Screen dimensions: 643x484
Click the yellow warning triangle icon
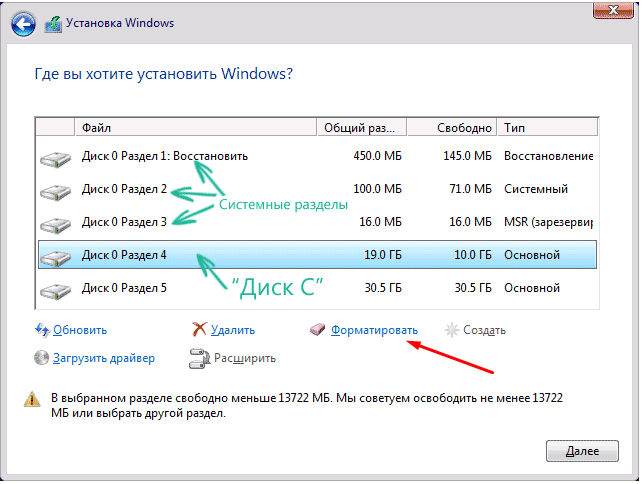coord(32,399)
